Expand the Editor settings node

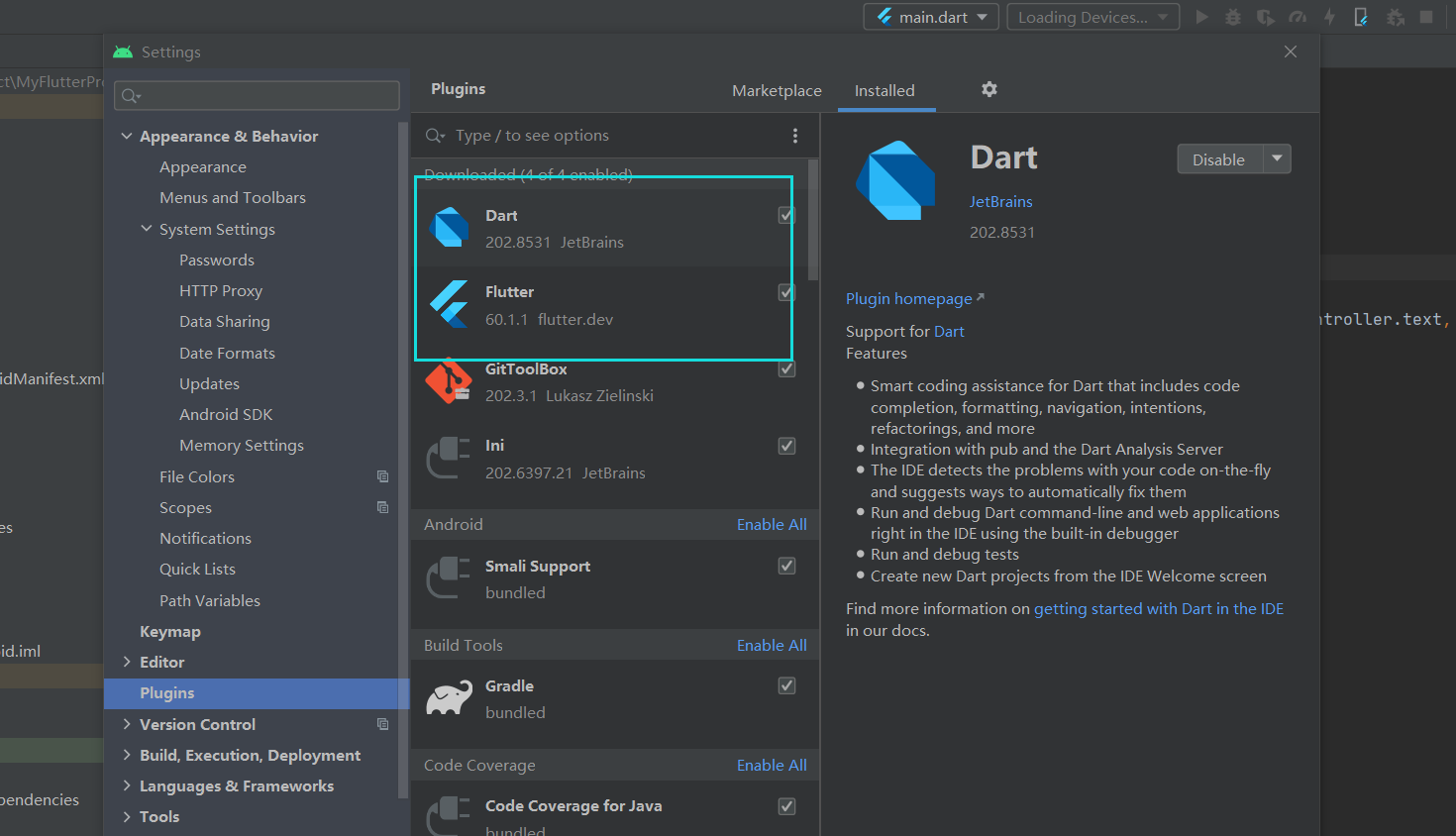click(127, 662)
